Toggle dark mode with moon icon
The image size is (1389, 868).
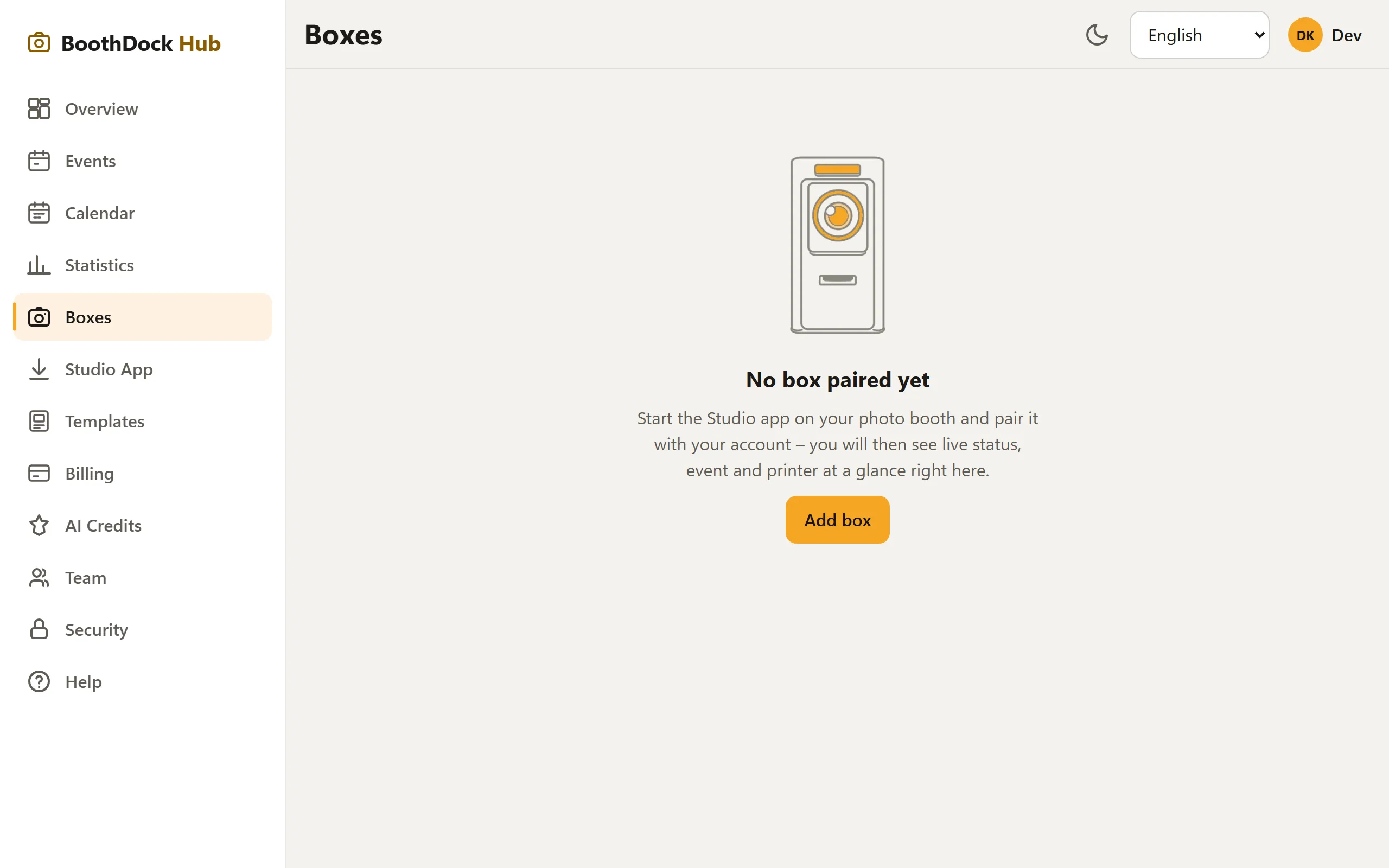pos(1097,35)
